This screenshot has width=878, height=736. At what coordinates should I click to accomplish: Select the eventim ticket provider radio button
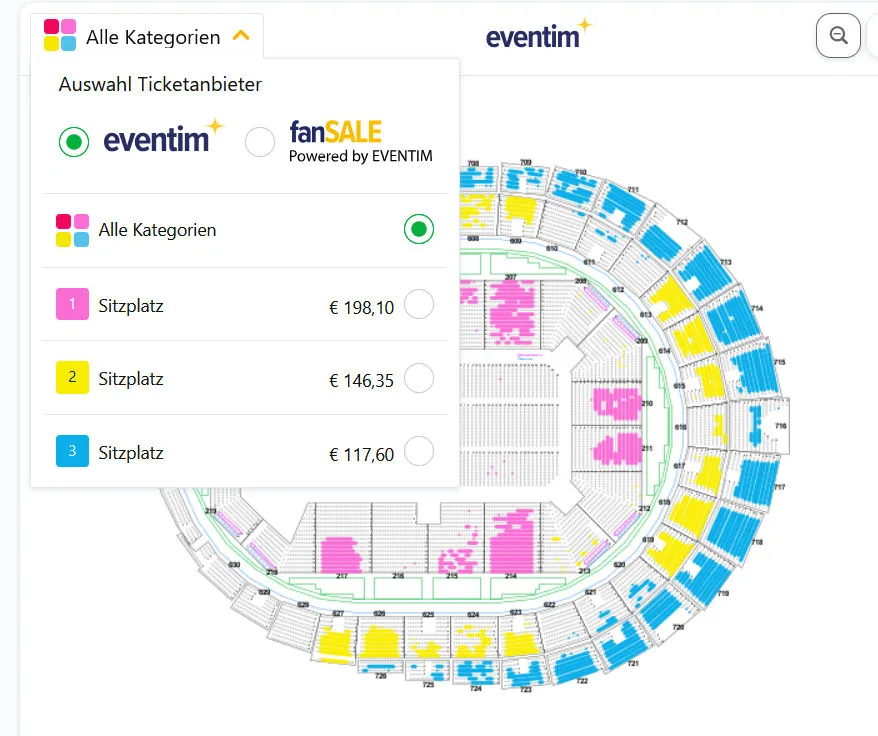pos(74,142)
